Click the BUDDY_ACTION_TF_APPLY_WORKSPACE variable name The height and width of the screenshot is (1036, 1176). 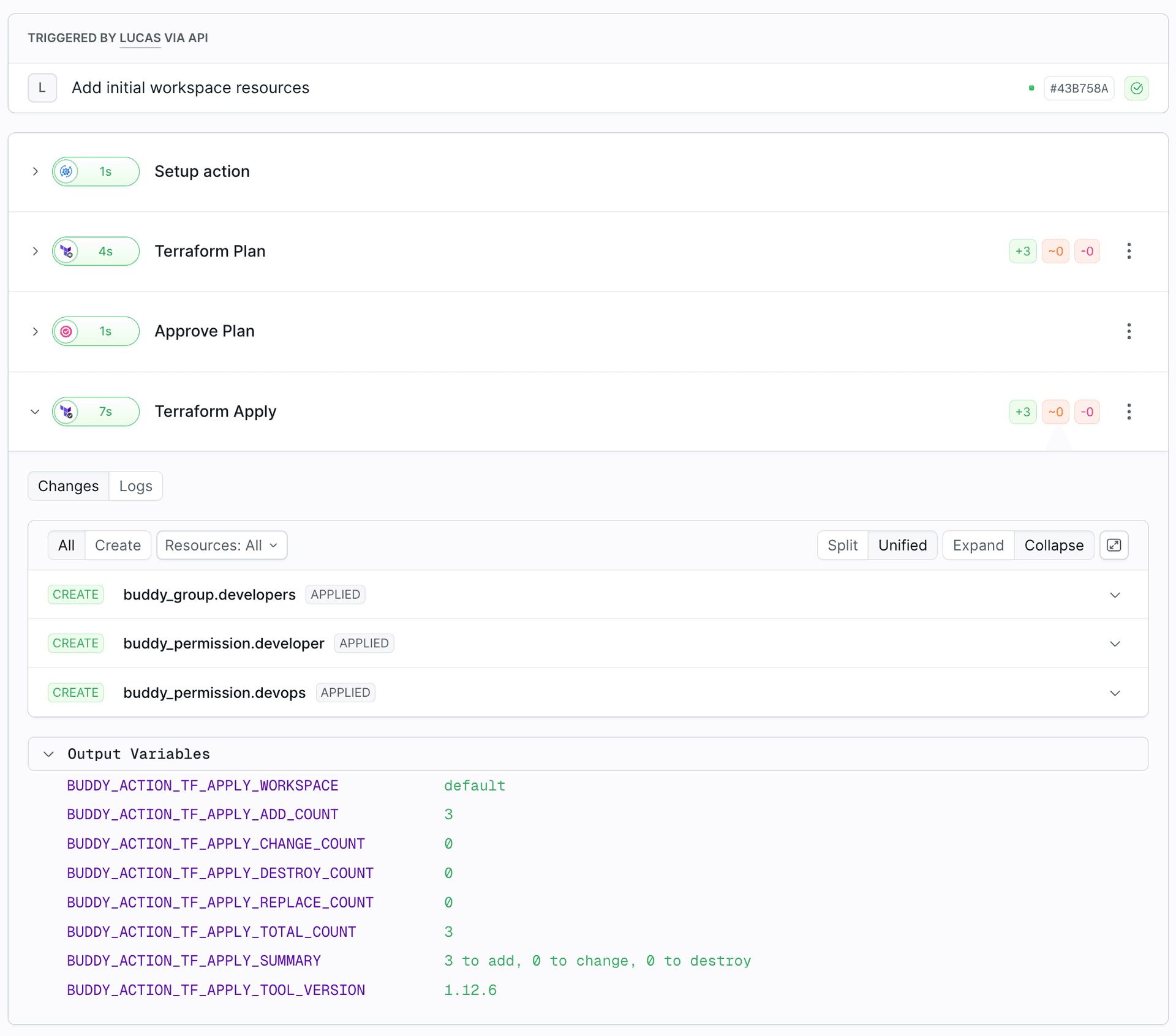(x=203, y=786)
